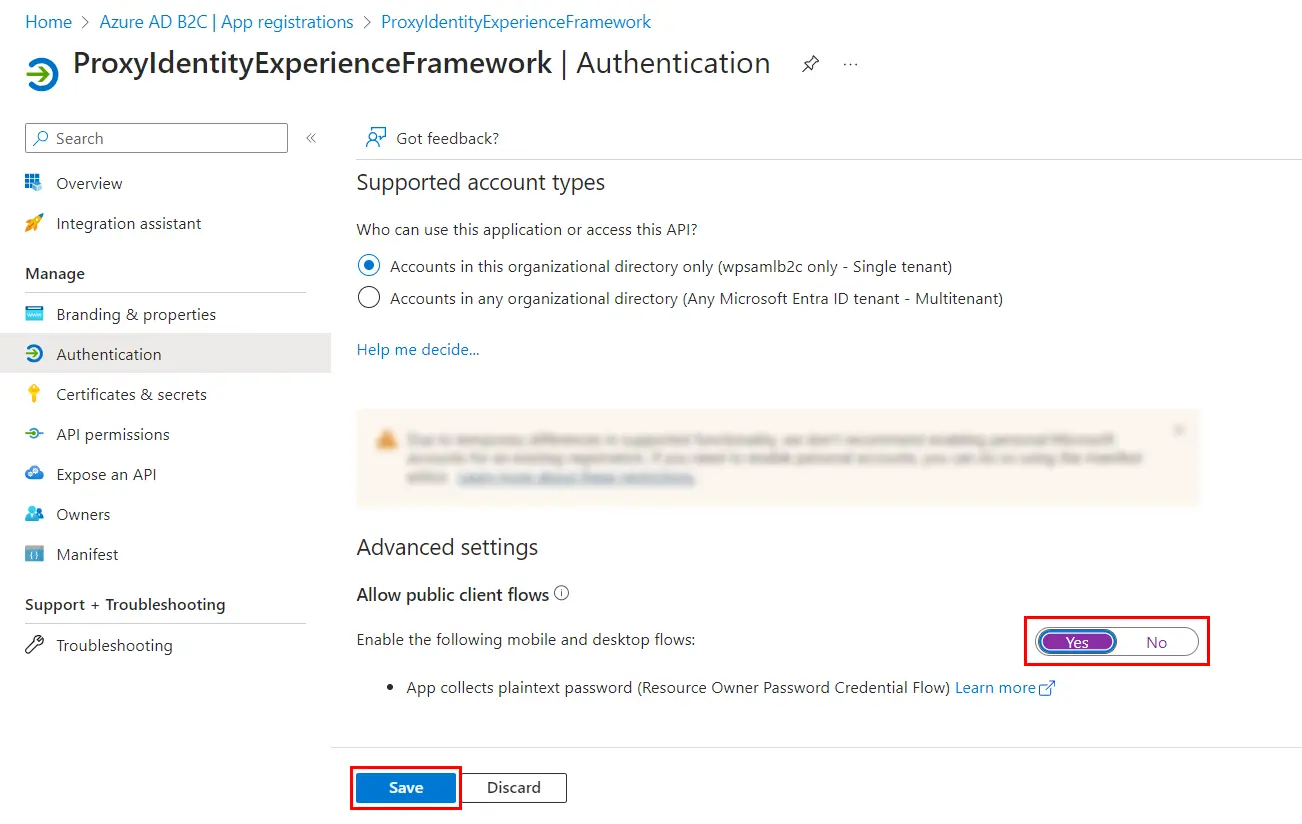Open Overview in the sidebar

click(89, 183)
